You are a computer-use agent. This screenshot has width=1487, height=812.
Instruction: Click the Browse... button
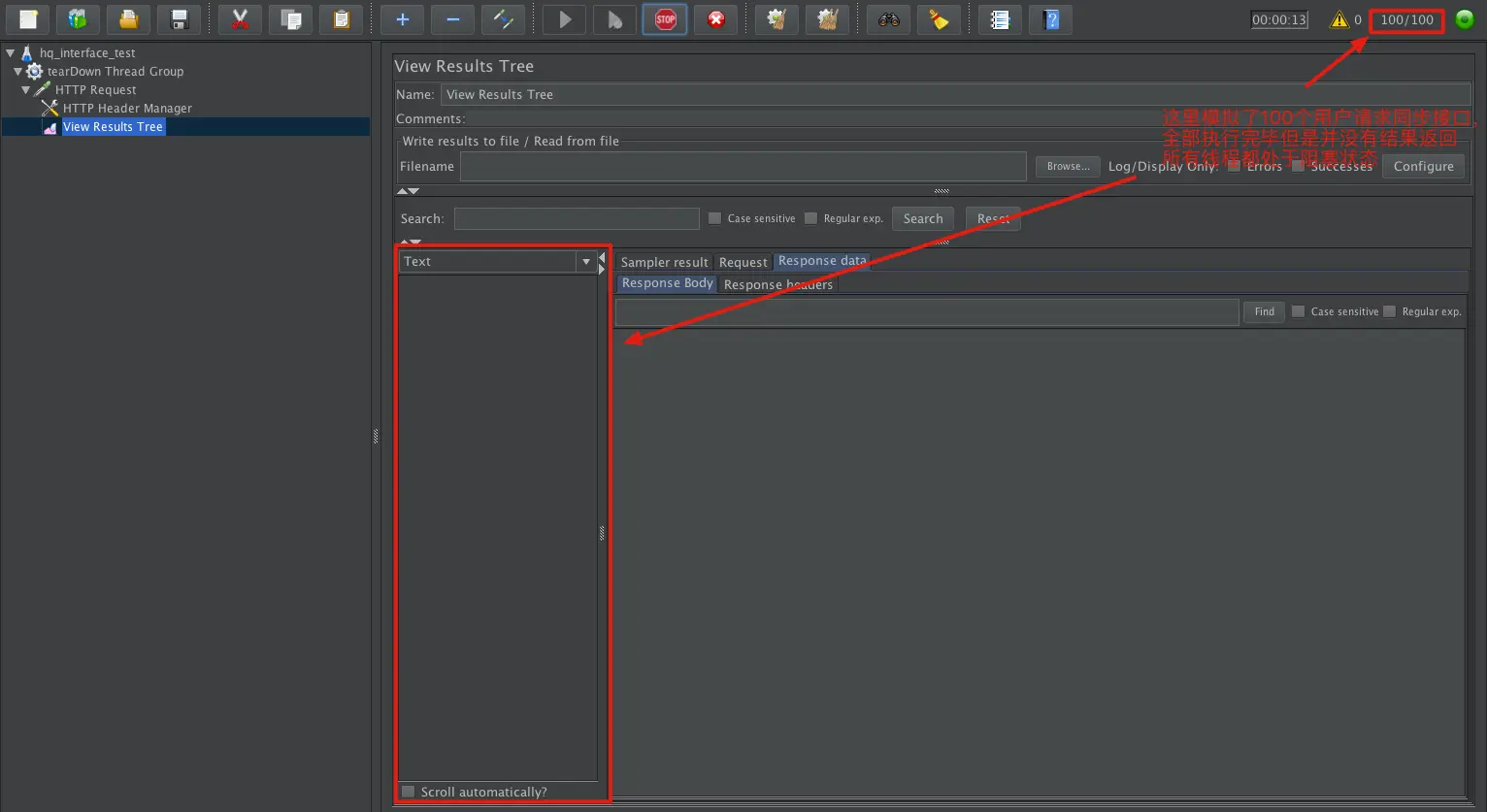pyautogui.click(x=1068, y=166)
